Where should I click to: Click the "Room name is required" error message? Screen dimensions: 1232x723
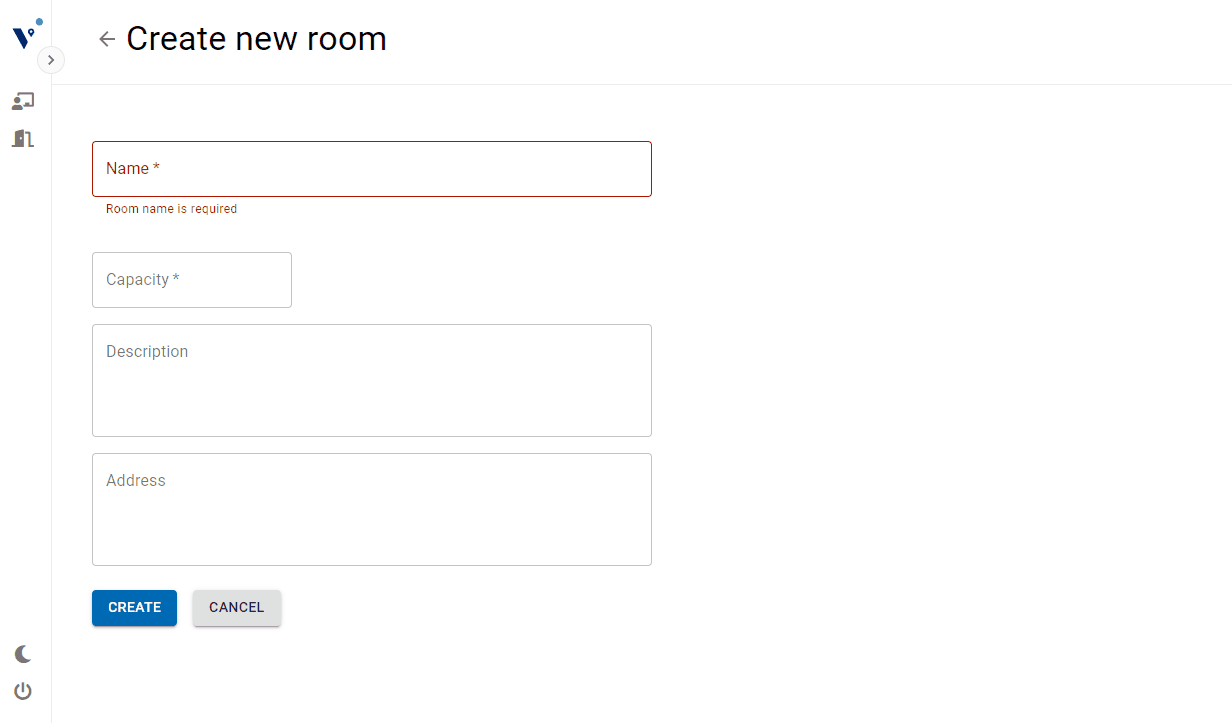(x=171, y=208)
